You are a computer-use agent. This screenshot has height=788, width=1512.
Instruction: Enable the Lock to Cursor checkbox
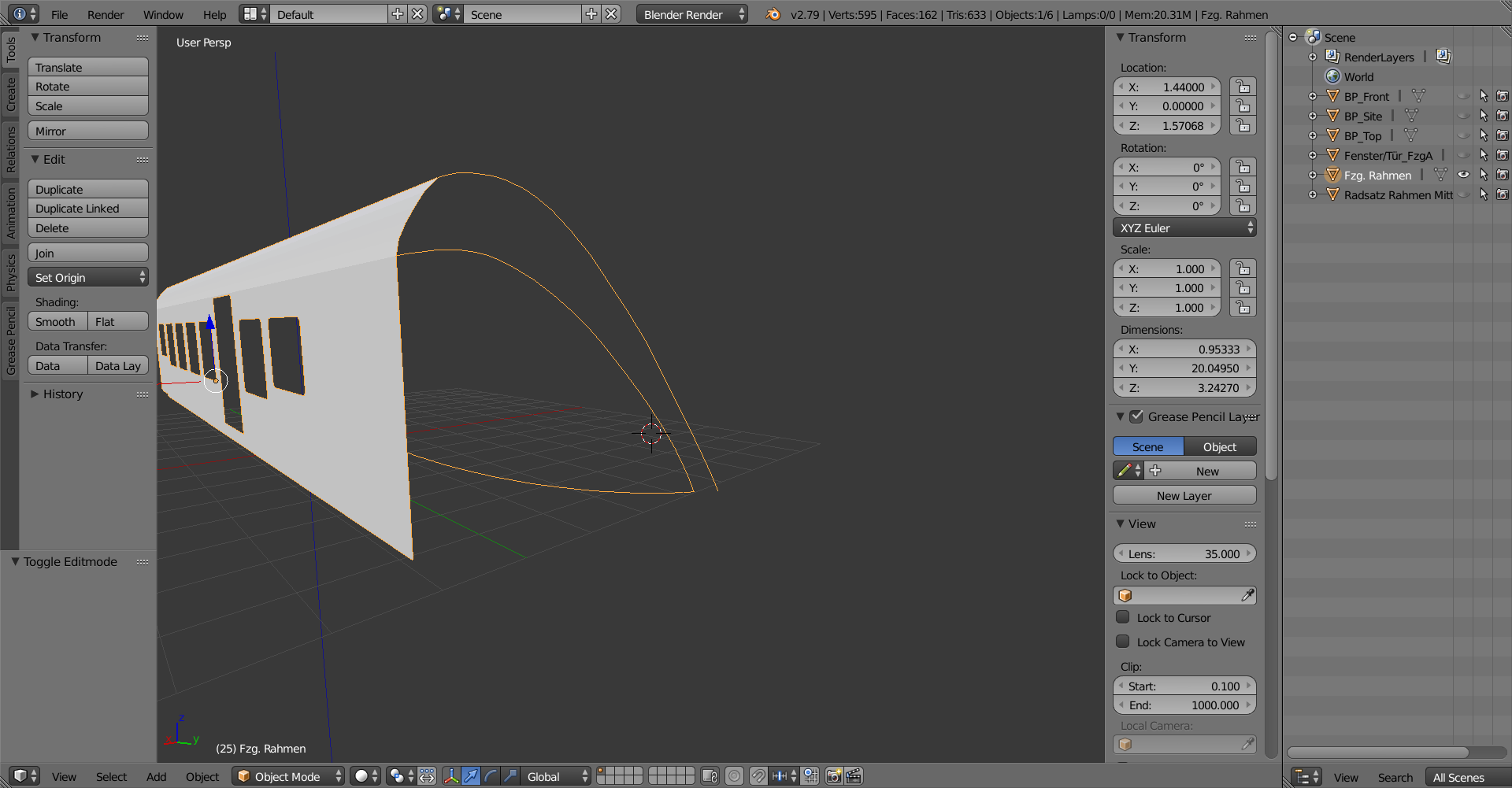pyautogui.click(x=1123, y=618)
